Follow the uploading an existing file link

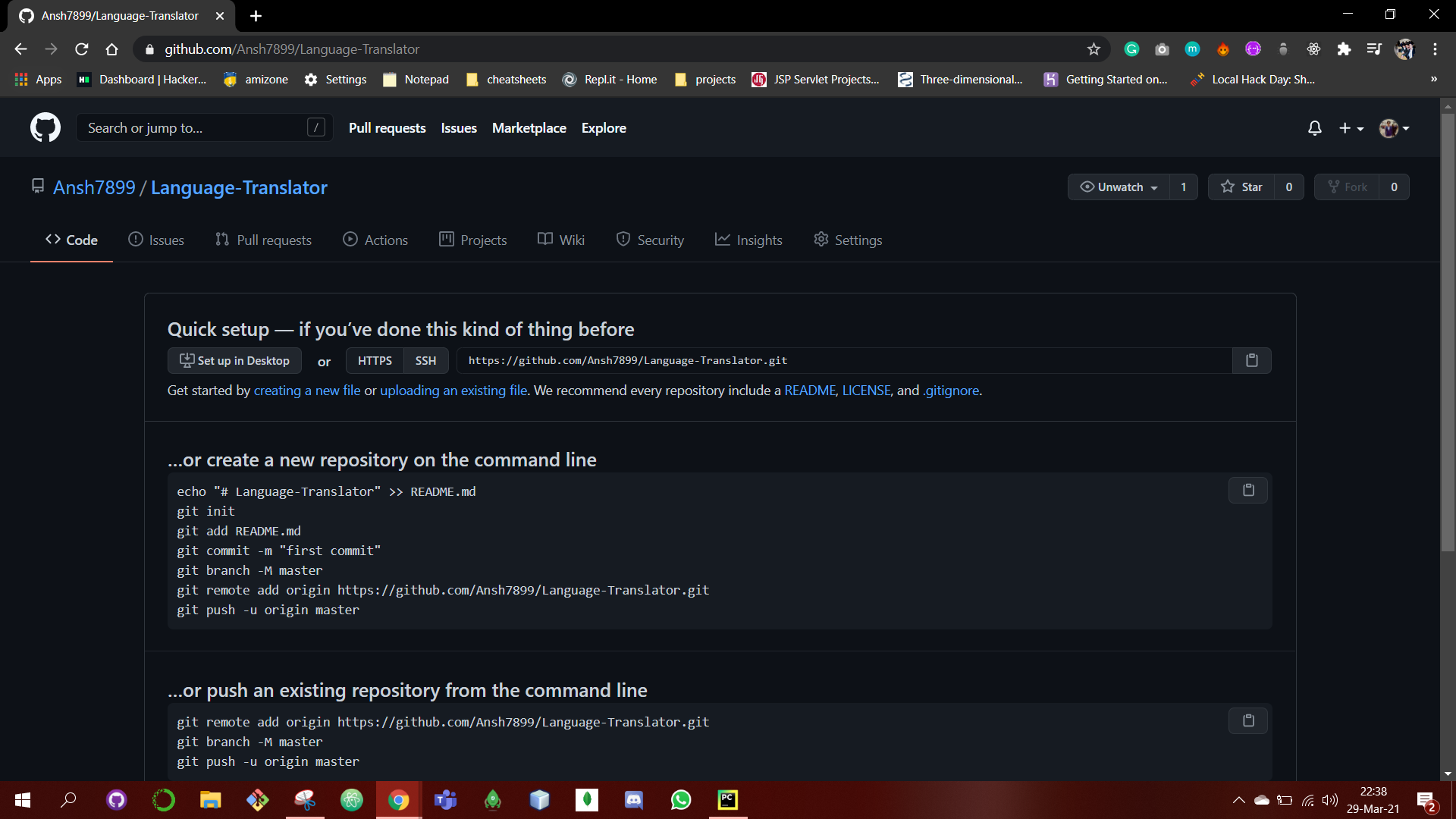pos(453,391)
